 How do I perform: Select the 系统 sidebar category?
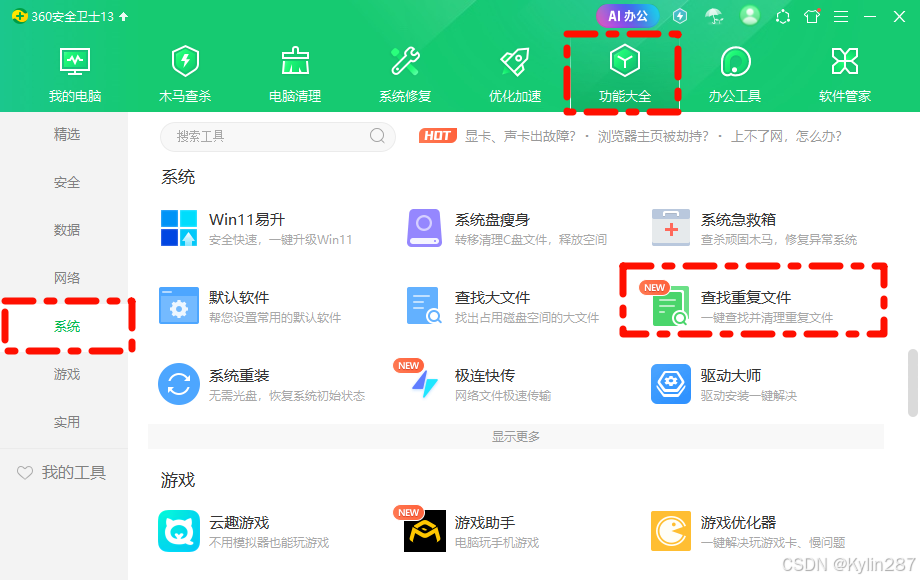66,326
